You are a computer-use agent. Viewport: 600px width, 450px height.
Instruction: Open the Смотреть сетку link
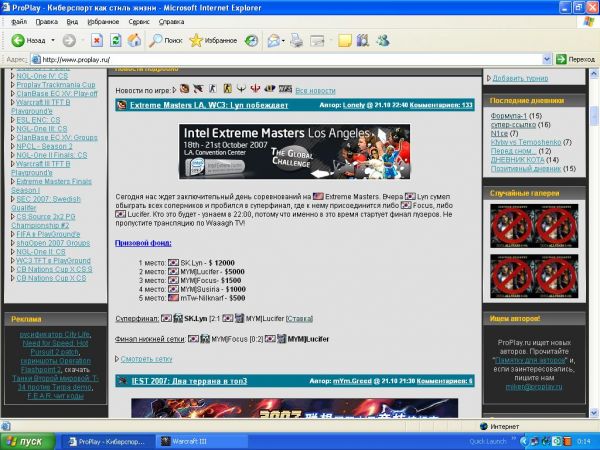(x=147, y=359)
